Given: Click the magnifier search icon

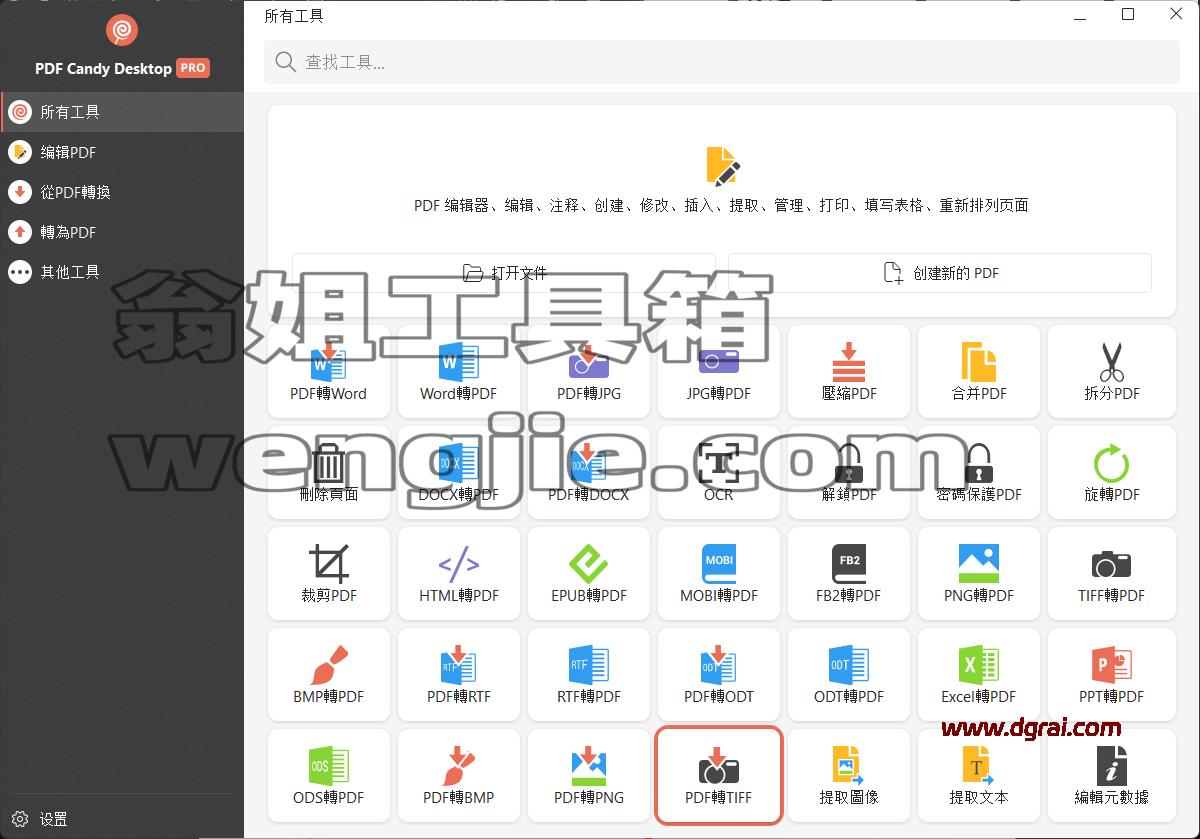Looking at the screenshot, I should 285,62.
